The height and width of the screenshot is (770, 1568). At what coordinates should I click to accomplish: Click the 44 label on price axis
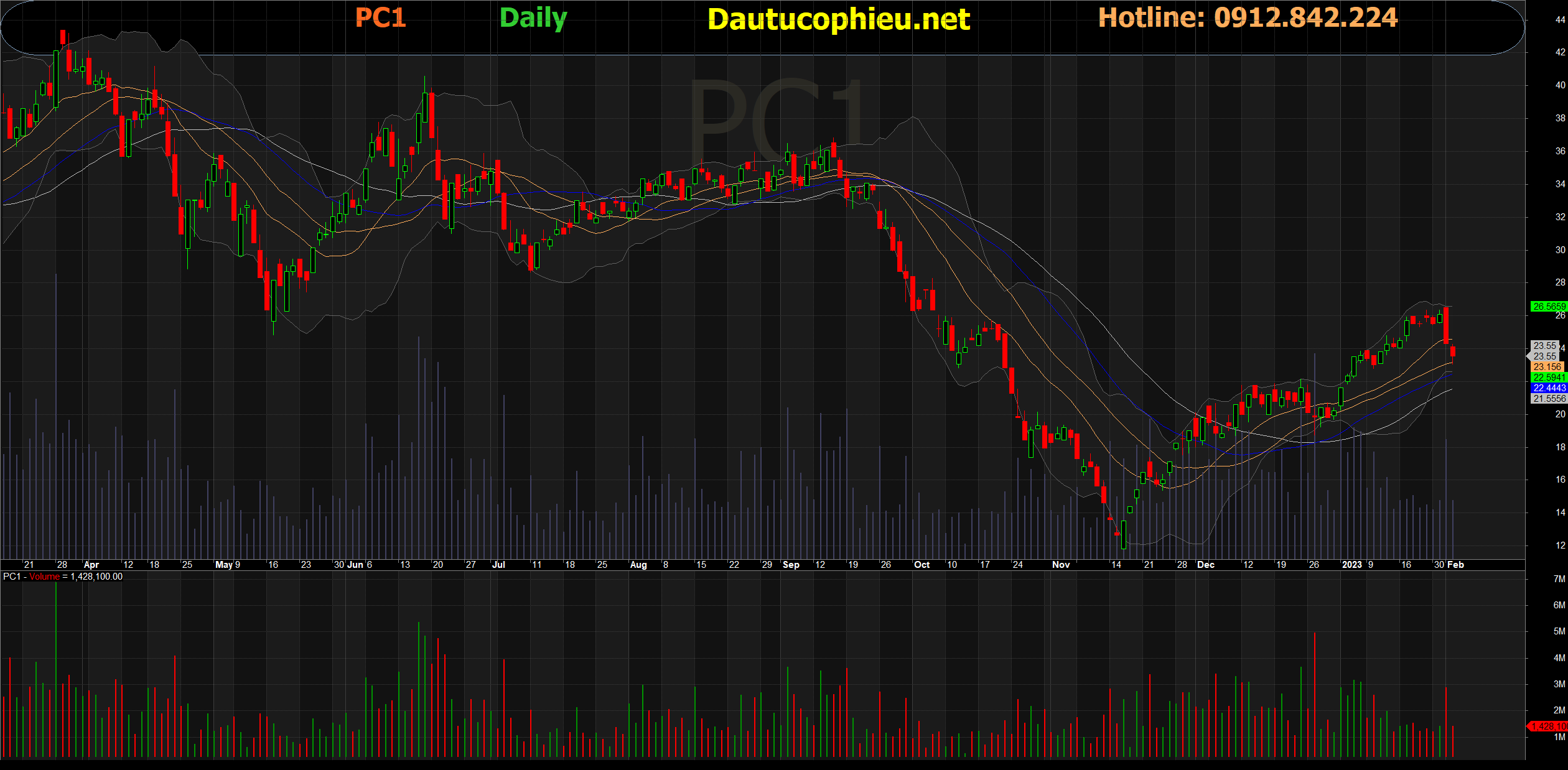[x=1560, y=20]
